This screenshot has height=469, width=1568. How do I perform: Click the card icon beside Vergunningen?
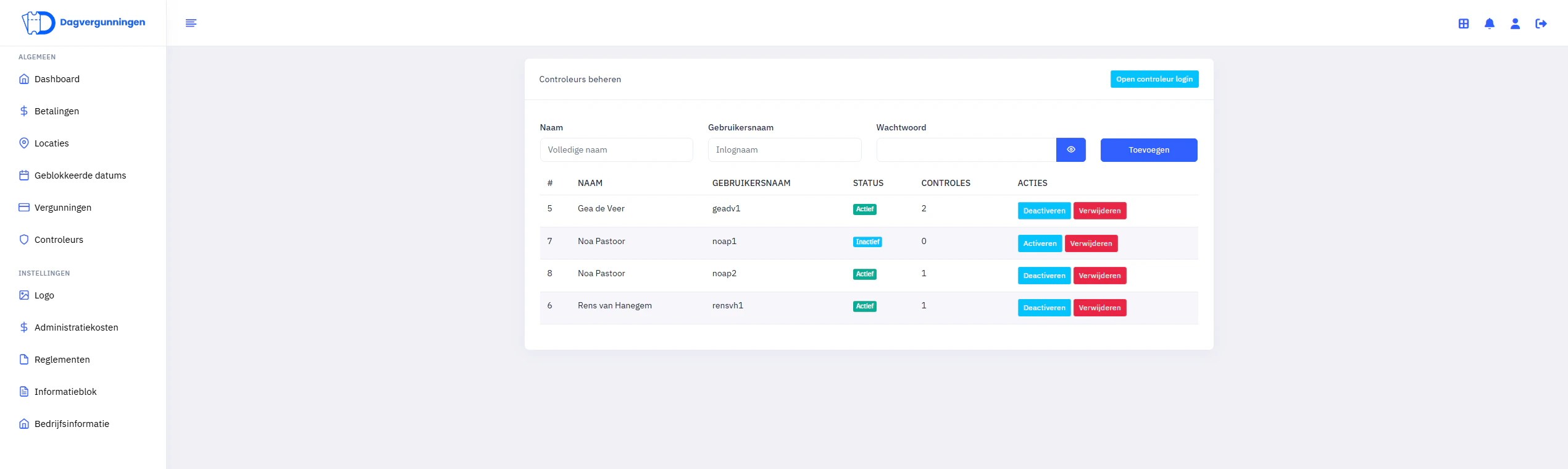pyautogui.click(x=24, y=208)
